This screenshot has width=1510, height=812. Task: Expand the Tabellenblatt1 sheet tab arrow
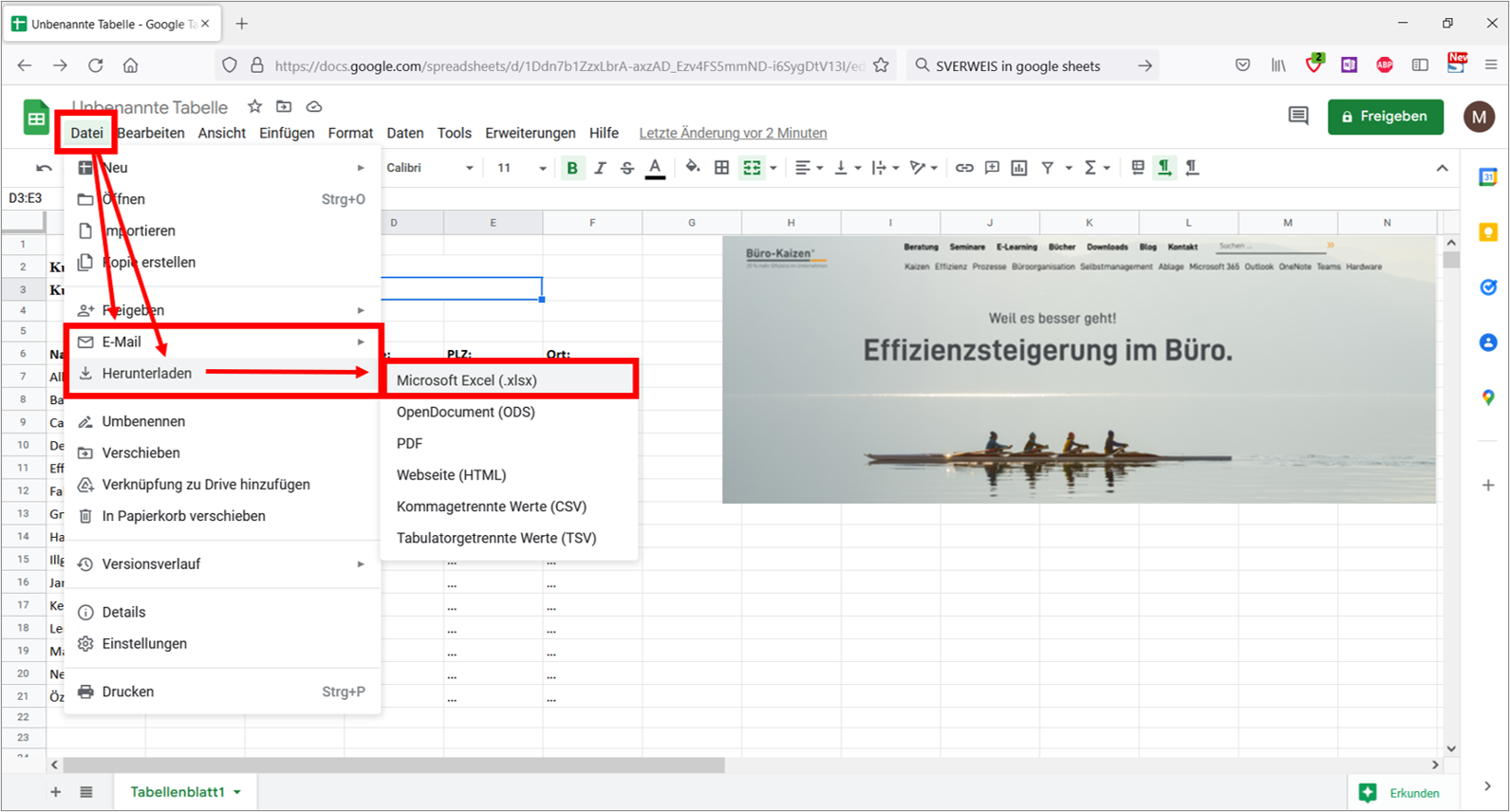coord(237,792)
